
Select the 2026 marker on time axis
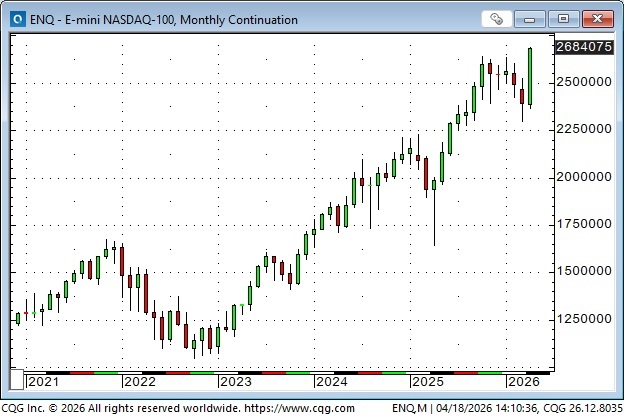[x=524, y=381]
